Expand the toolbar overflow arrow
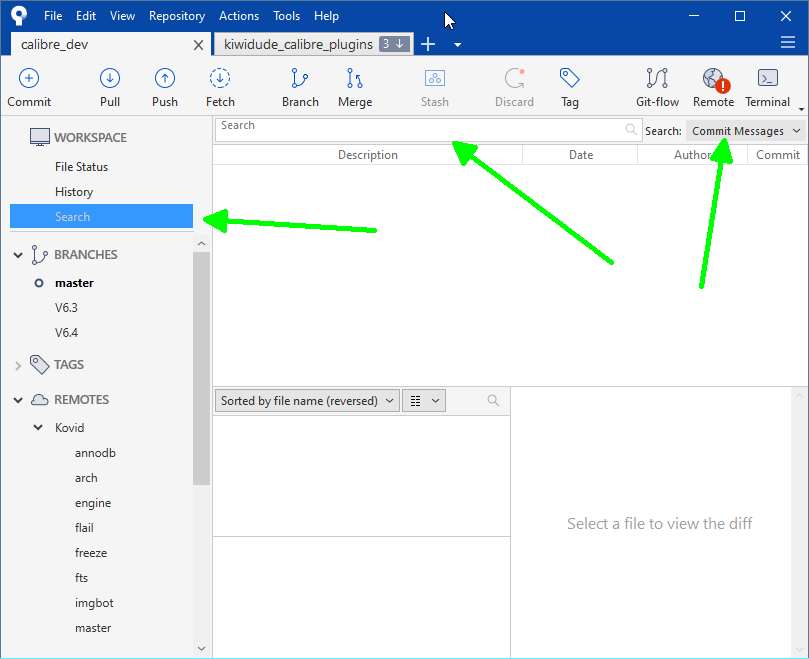 click(x=801, y=109)
